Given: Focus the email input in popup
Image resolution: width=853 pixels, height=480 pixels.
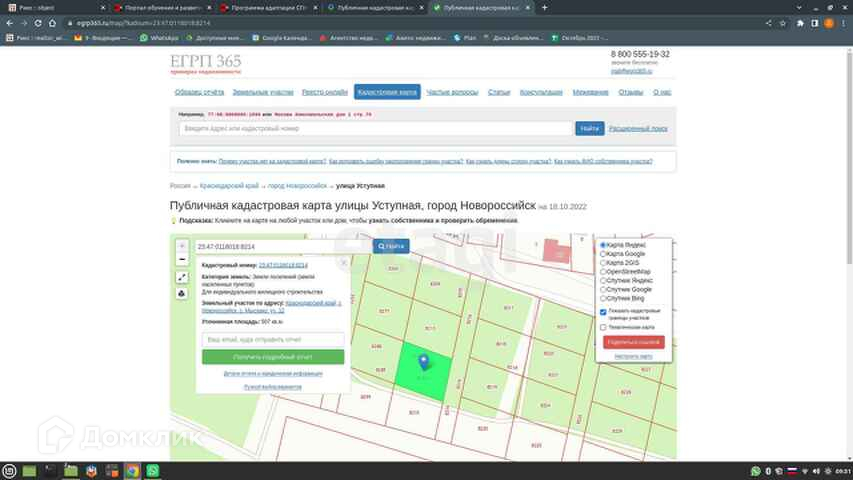Looking at the screenshot, I should point(273,340).
